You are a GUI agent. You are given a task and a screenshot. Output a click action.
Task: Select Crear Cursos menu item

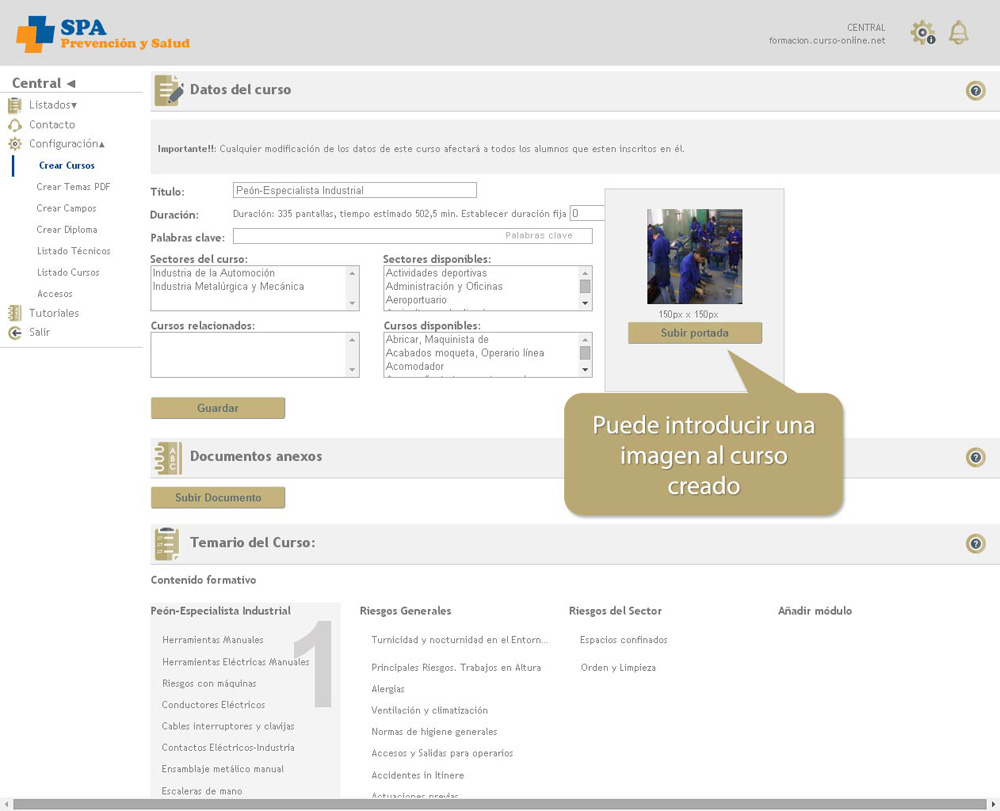click(67, 165)
